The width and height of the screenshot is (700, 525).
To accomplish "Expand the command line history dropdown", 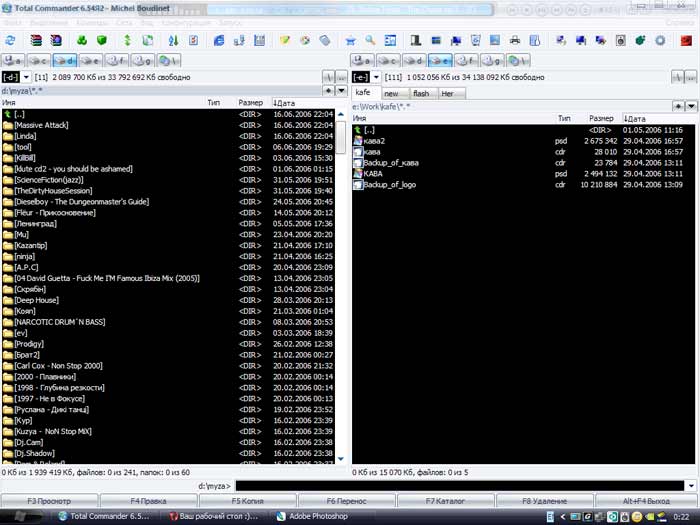I will (692, 486).
